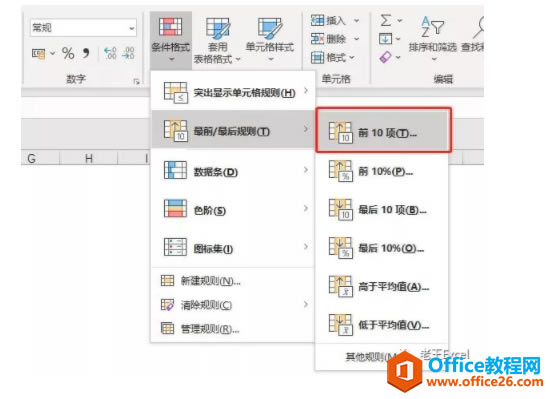Select 前 10 项(T) menu option
Viewport: 550px width, 399px height.
[x=383, y=130]
